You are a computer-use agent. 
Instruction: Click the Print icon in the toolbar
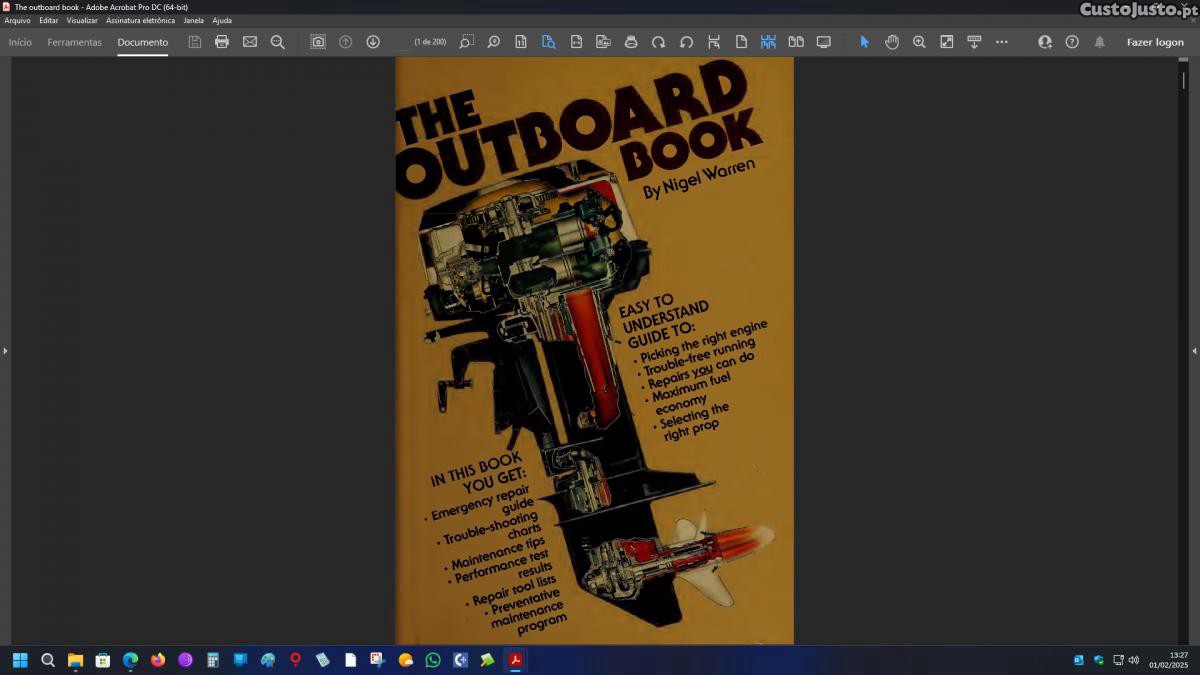pos(222,42)
